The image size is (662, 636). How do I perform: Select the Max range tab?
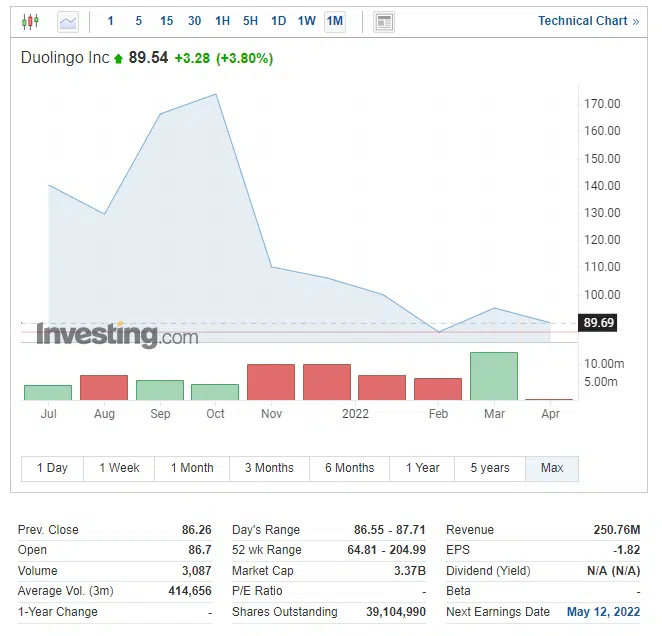coord(552,468)
